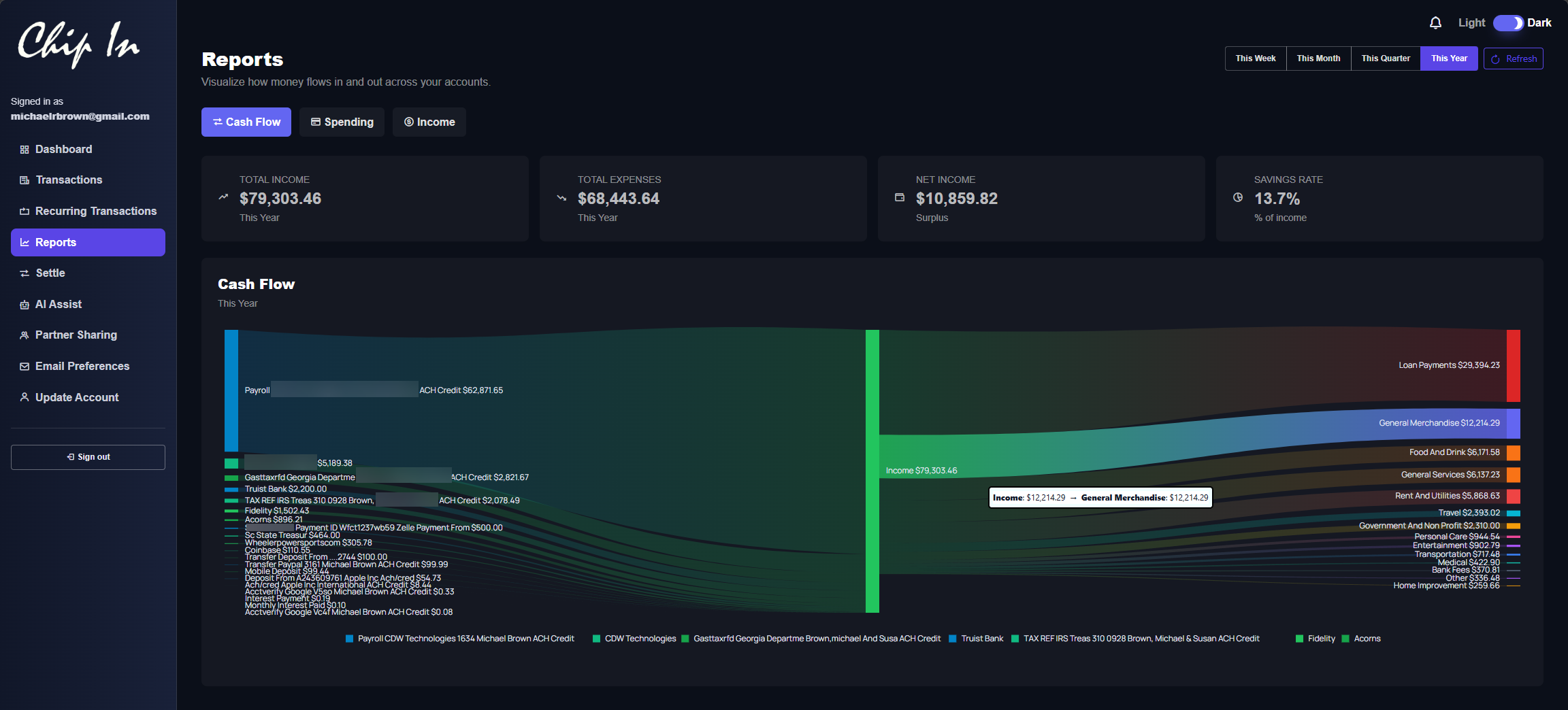The height and width of the screenshot is (710, 1568).
Task: Click the General Services orange bar
Action: [1513, 475]
